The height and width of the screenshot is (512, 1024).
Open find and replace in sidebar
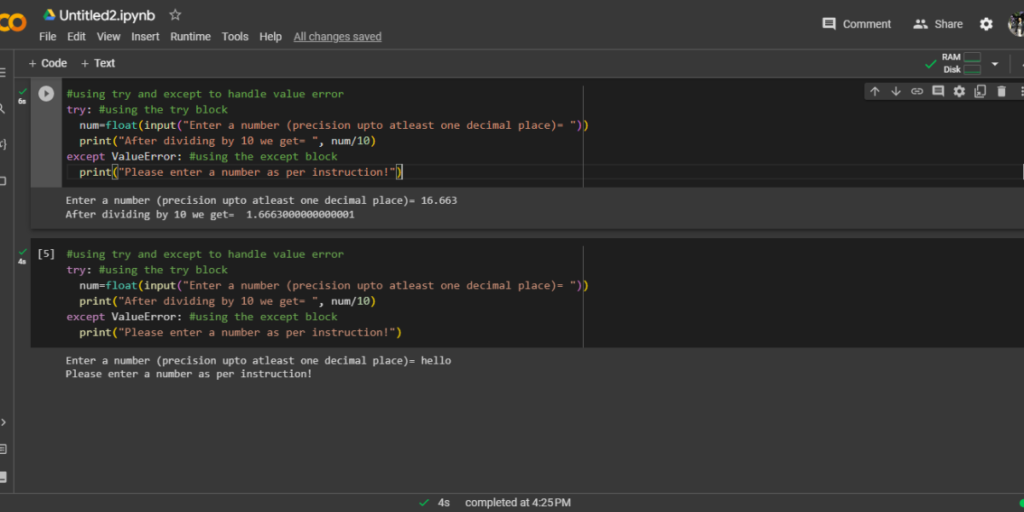3,108
